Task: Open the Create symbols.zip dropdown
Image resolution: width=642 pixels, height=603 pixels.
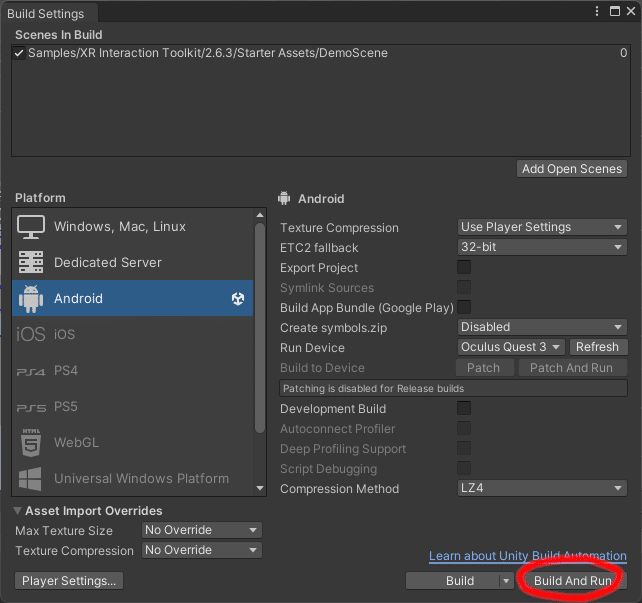Action: (x=542, y=327)
